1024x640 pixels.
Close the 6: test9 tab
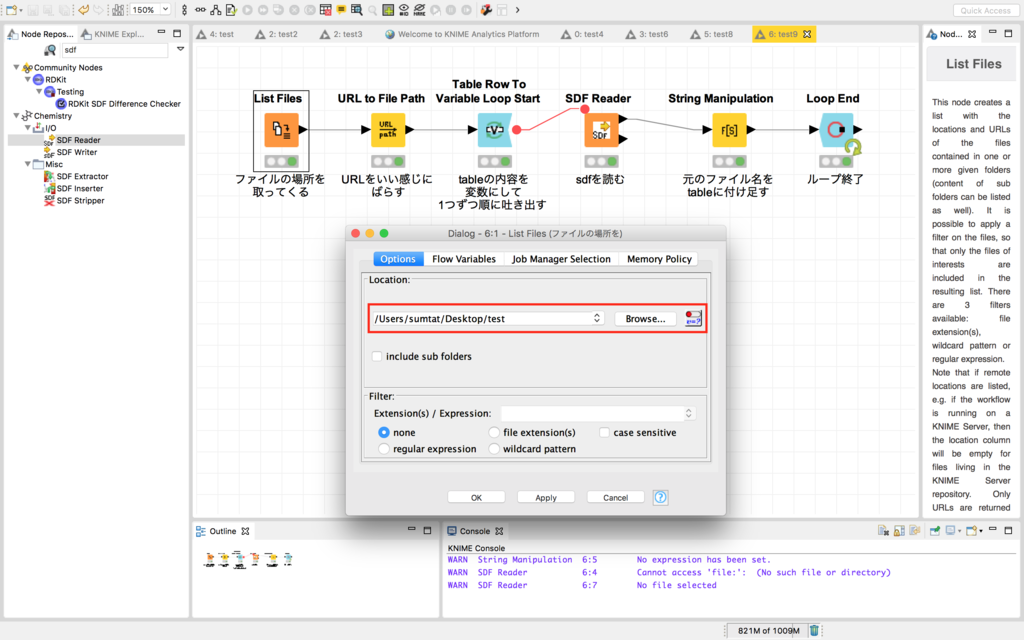tap(807, 34)
